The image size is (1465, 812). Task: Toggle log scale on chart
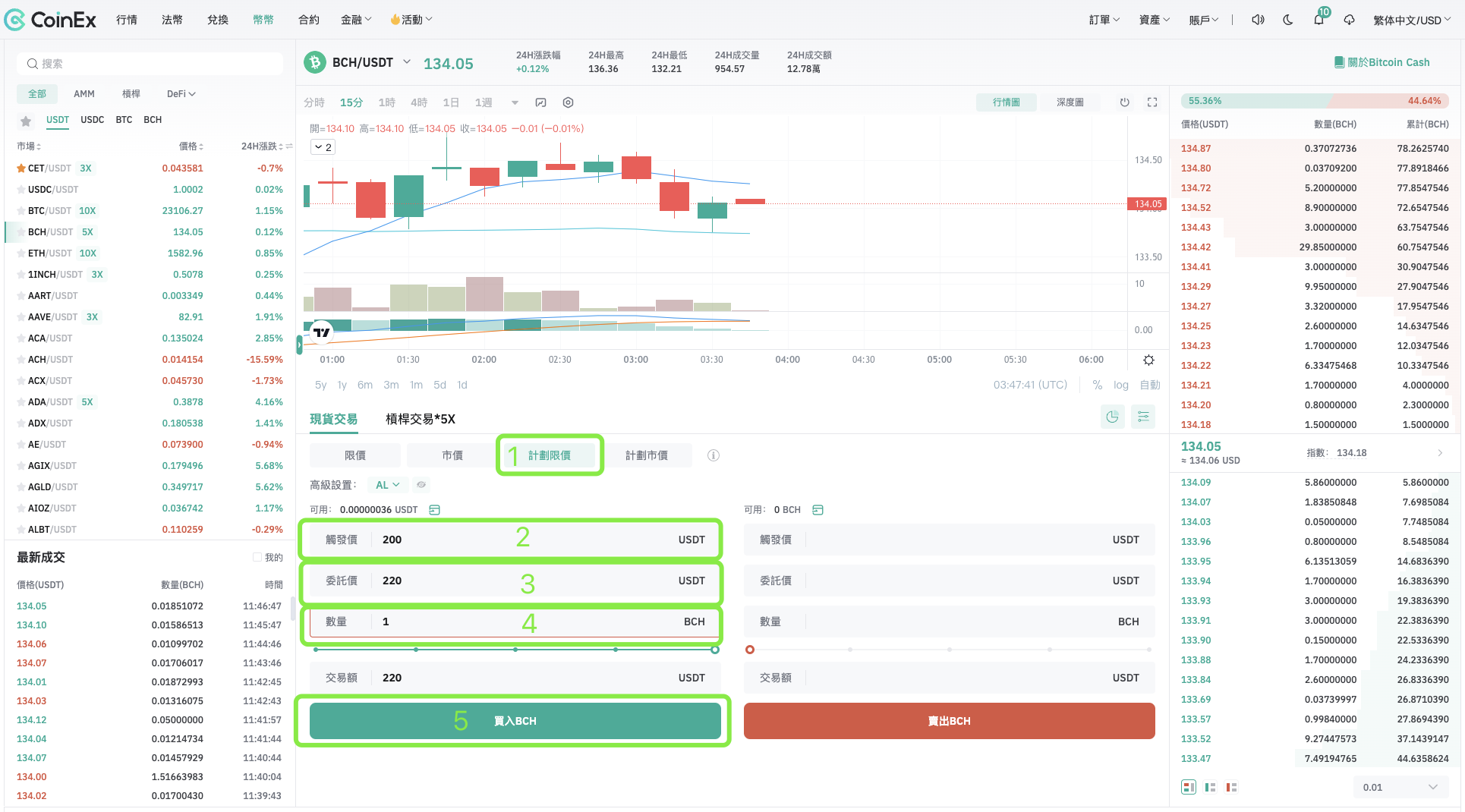[1121, 385]
